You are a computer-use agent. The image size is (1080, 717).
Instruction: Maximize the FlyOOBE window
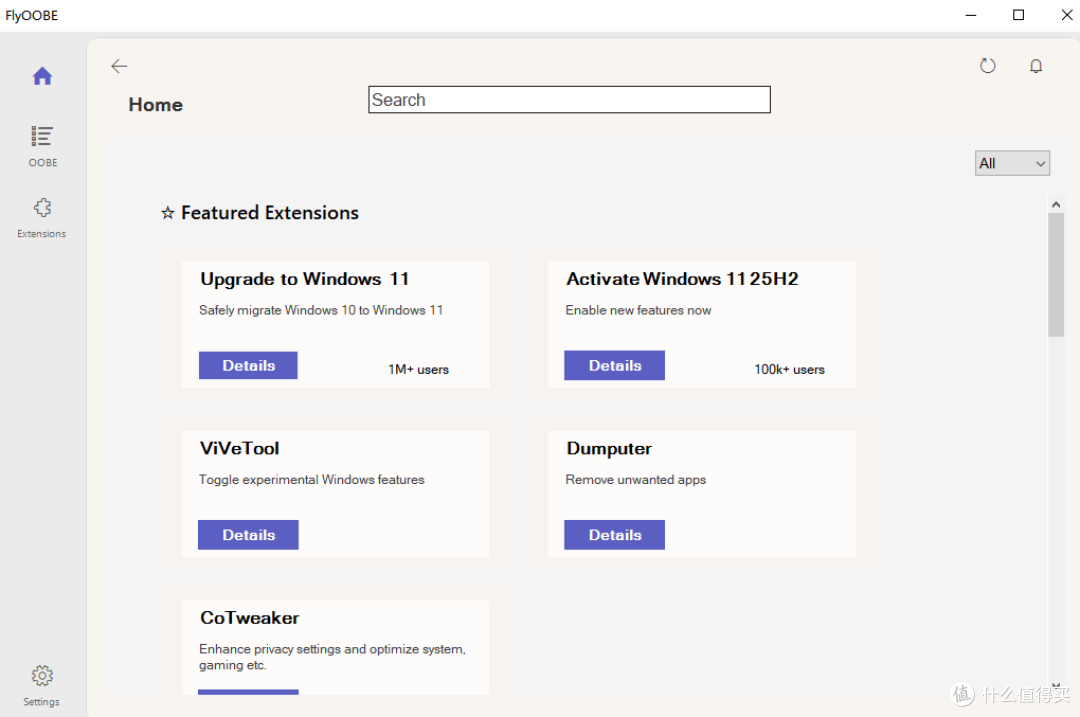1018,15
